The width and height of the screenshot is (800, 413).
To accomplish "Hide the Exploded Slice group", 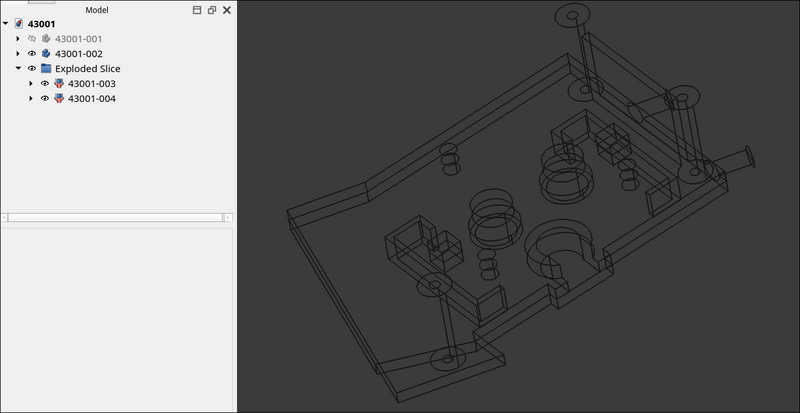I will tap(32, 69).
